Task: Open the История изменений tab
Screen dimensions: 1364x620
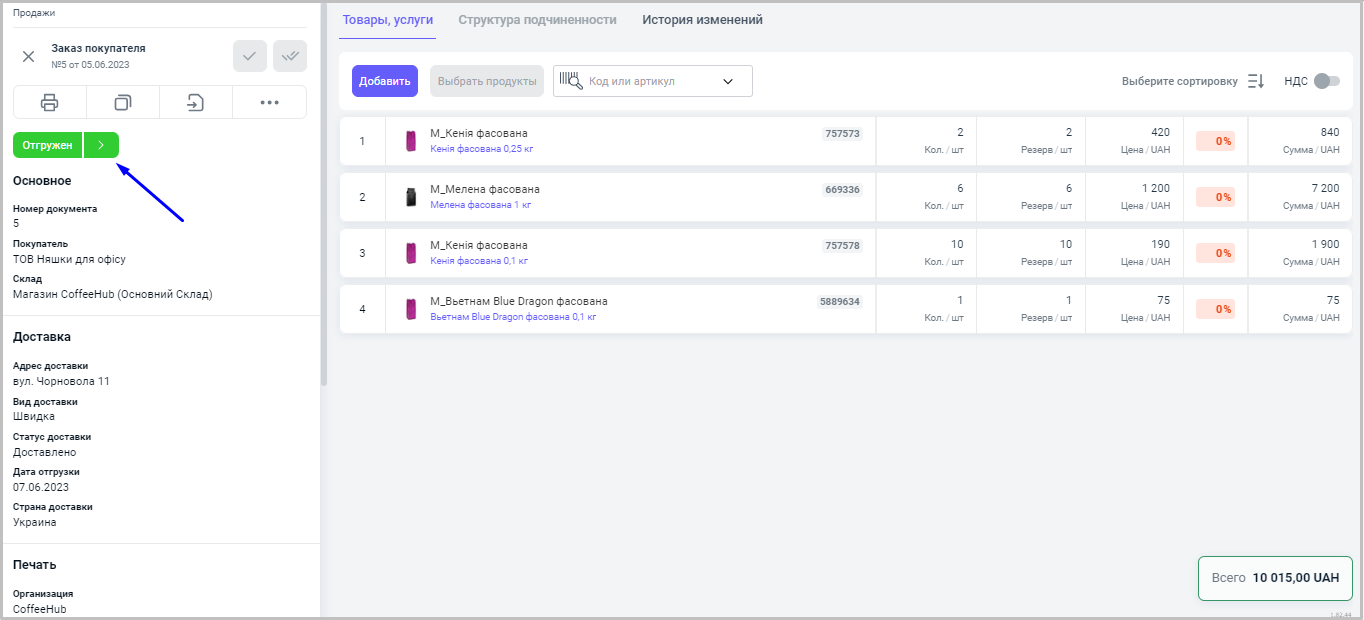Action: coord(702,20)
